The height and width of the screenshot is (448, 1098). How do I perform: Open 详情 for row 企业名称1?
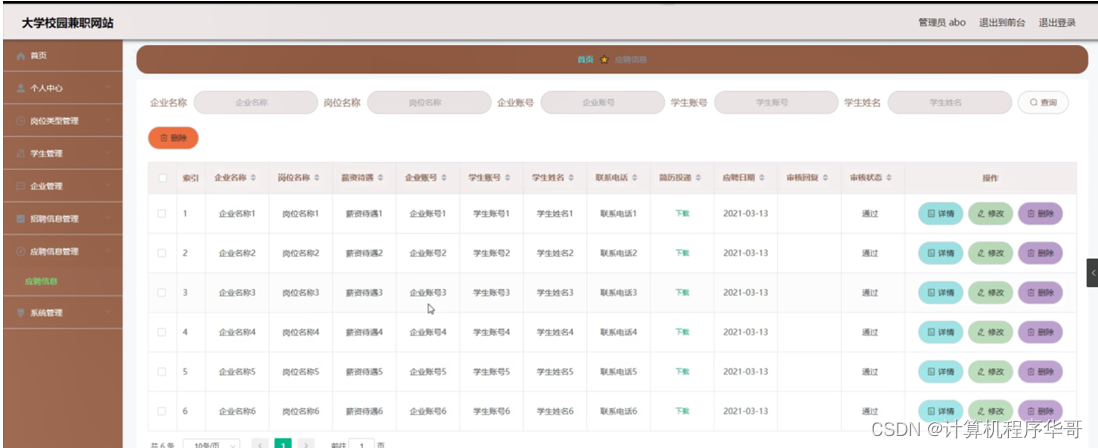point(940,214)
